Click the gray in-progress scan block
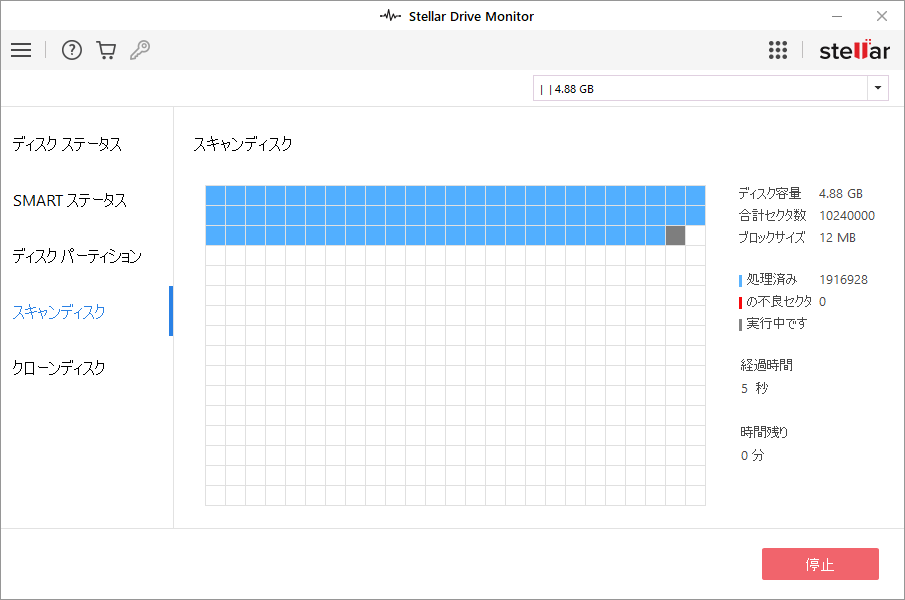 (675, 235)
